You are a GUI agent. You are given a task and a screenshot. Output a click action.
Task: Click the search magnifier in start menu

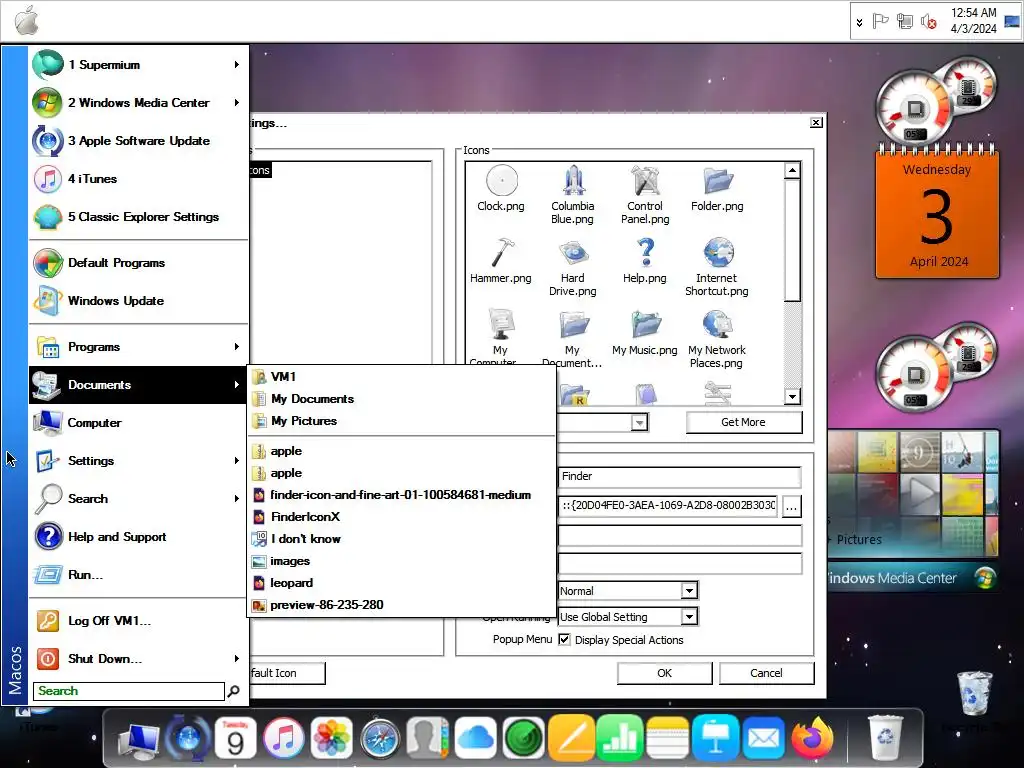click(x=233, y=691)
